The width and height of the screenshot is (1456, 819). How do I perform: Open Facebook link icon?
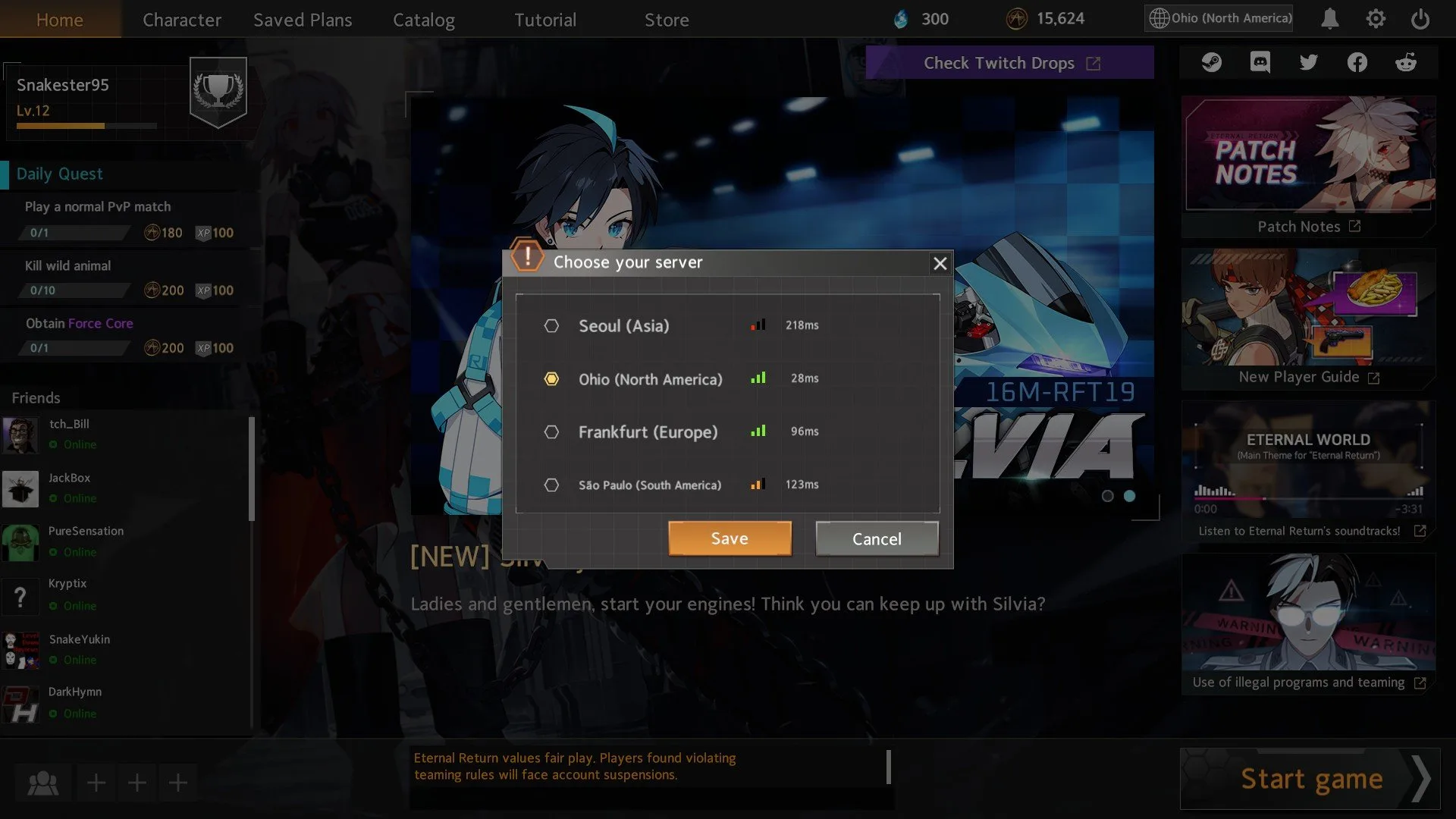1357,63
